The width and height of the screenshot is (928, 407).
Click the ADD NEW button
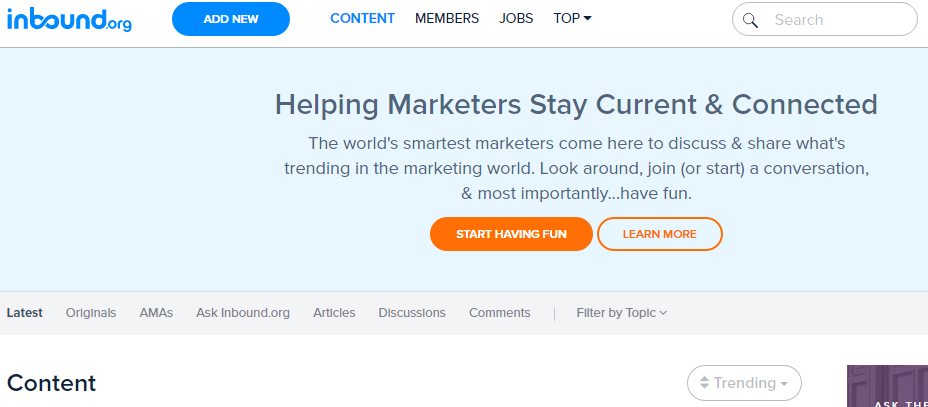coord(231,19)
